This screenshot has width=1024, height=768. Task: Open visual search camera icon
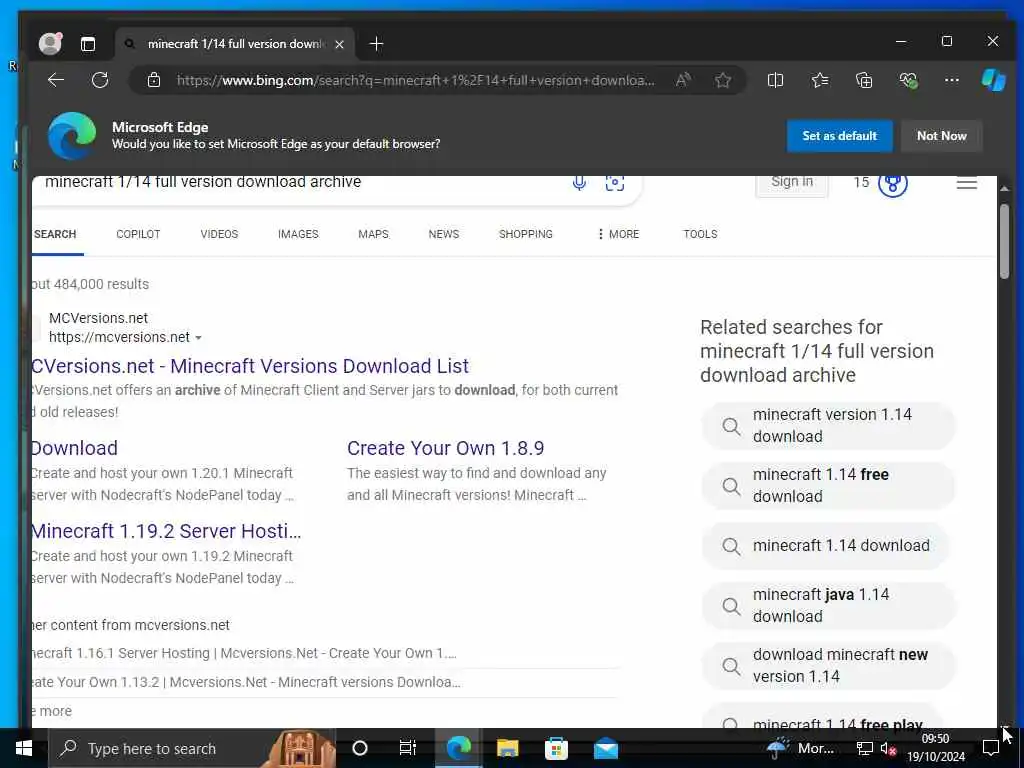pos(615,184)
